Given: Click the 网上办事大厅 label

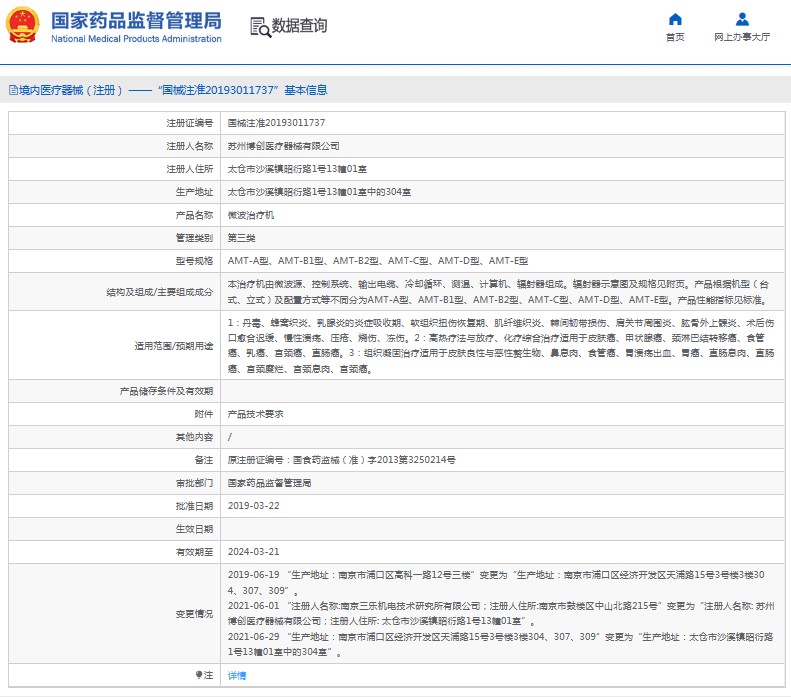Looking at the screenshot, I should point(742,37).
